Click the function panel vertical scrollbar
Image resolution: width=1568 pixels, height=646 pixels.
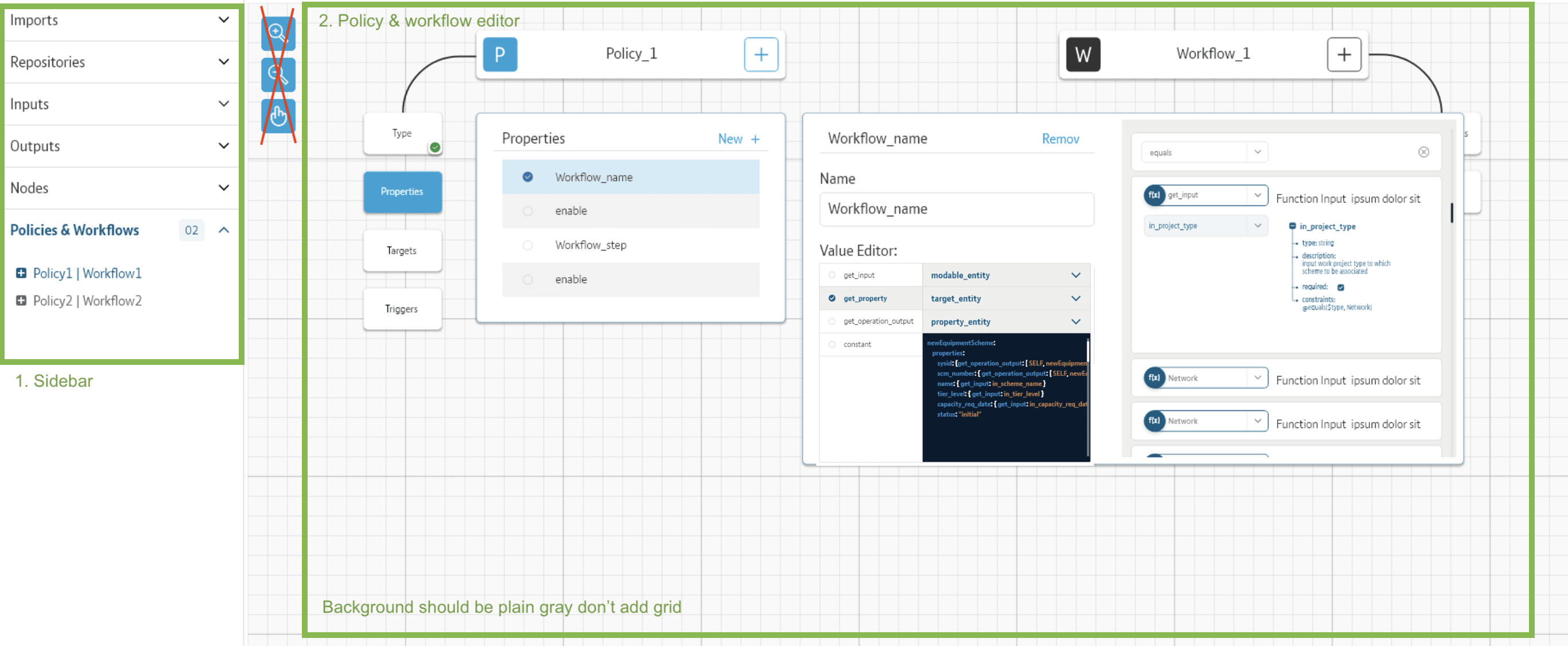1451,213
